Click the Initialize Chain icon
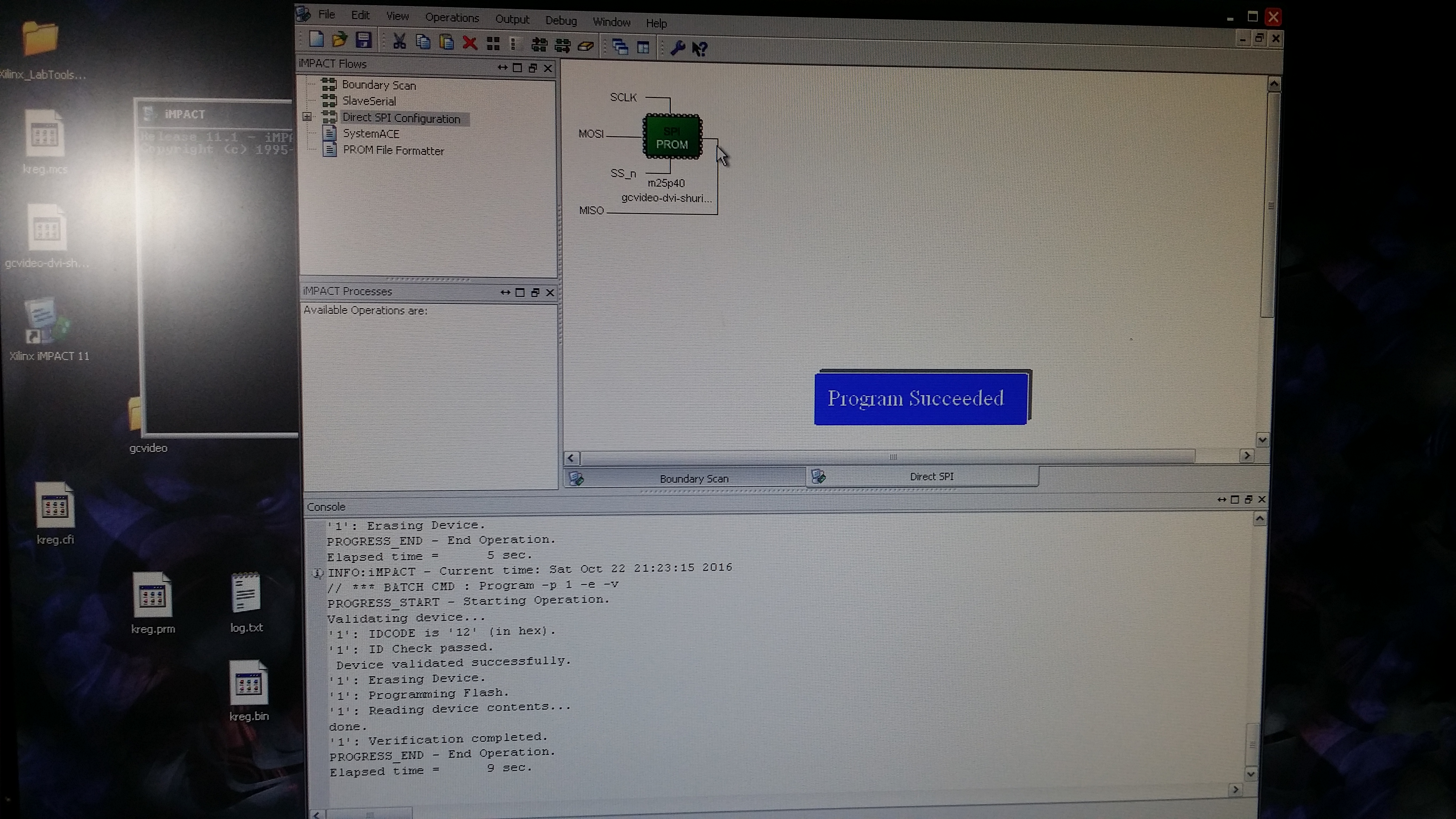 [539, 45]
